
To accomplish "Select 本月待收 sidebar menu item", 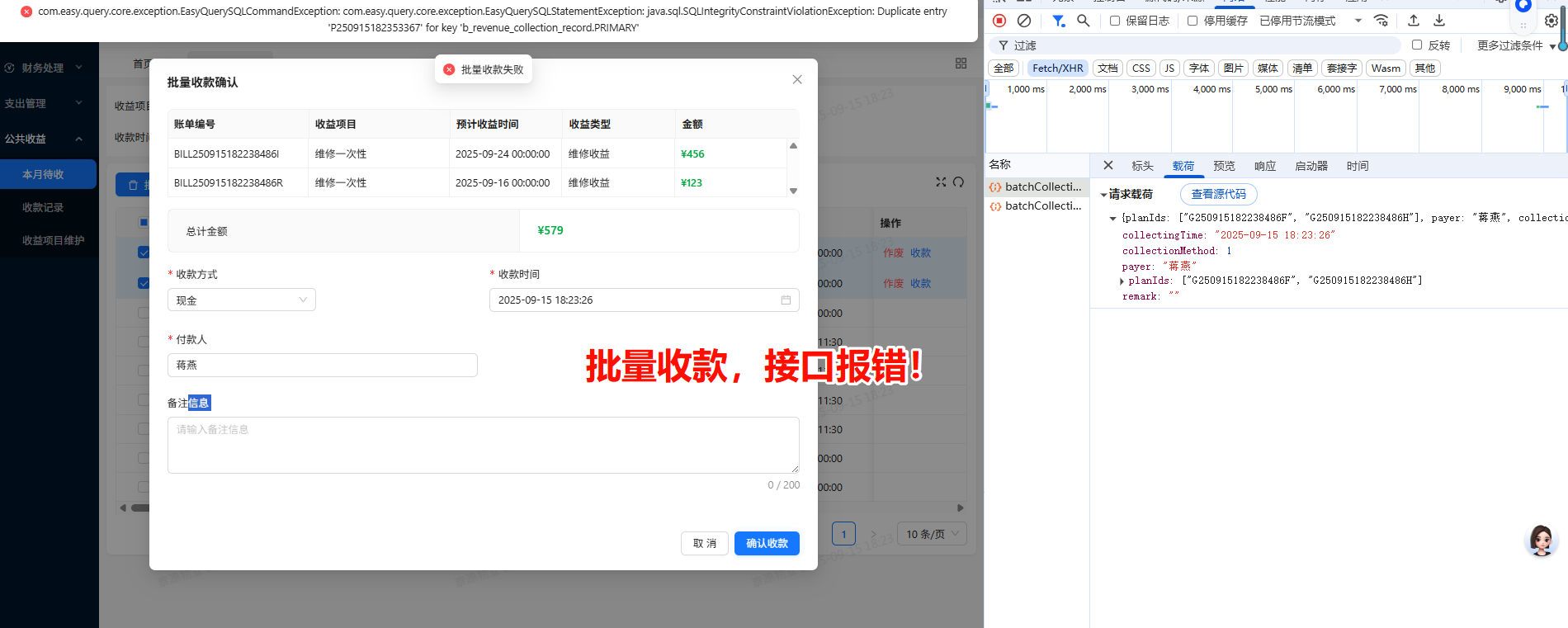I will click(48, 174).
